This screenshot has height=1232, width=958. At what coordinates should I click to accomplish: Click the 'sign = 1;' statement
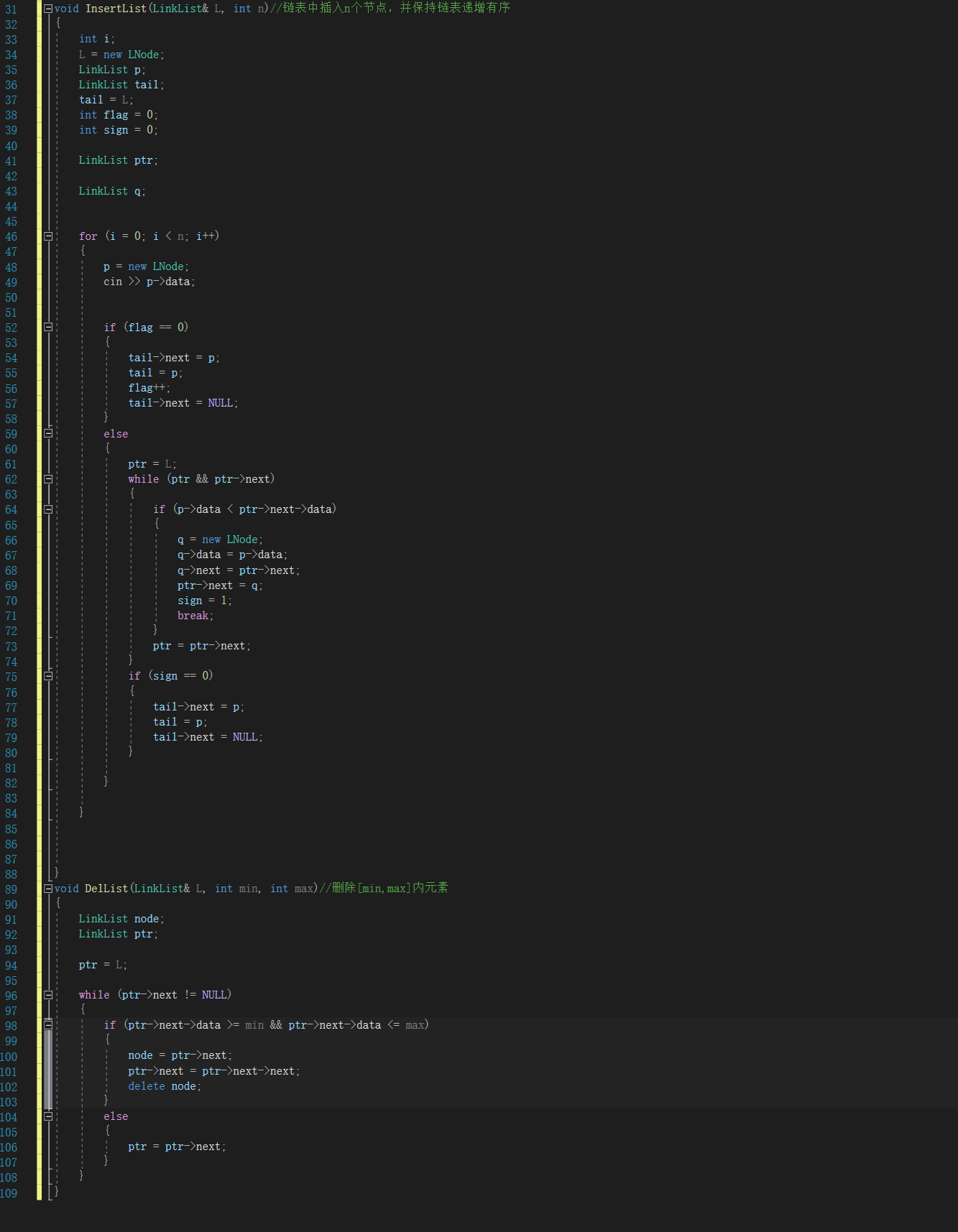click(205, 601)
